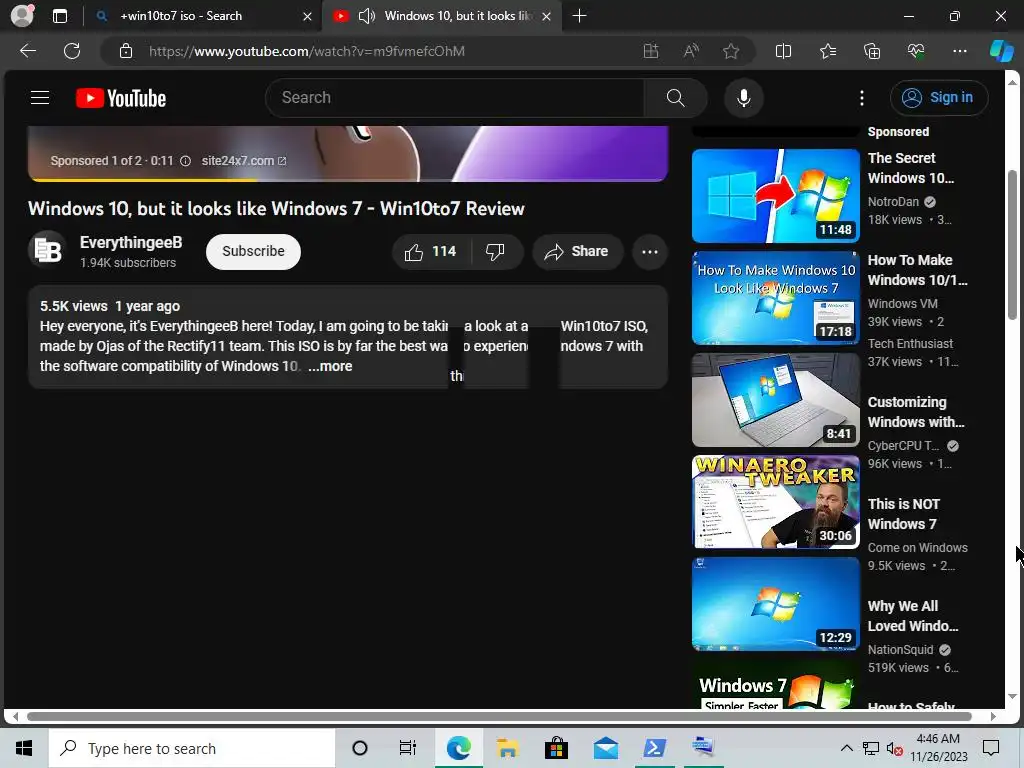Click the YouTube Search input field
The image size is (1024, 768).
coord(455,98)
